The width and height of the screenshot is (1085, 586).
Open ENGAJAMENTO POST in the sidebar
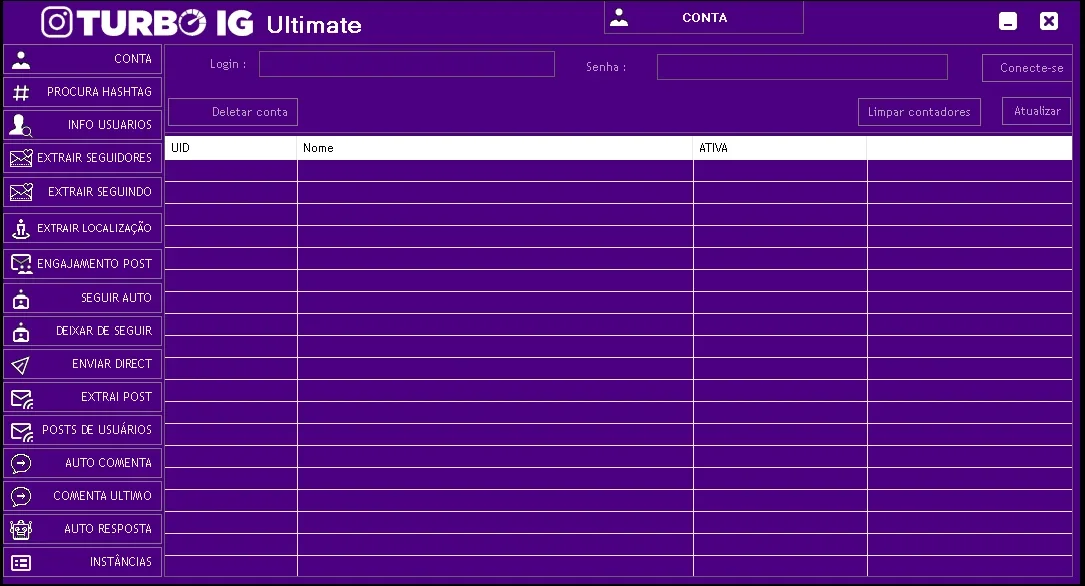82,264
